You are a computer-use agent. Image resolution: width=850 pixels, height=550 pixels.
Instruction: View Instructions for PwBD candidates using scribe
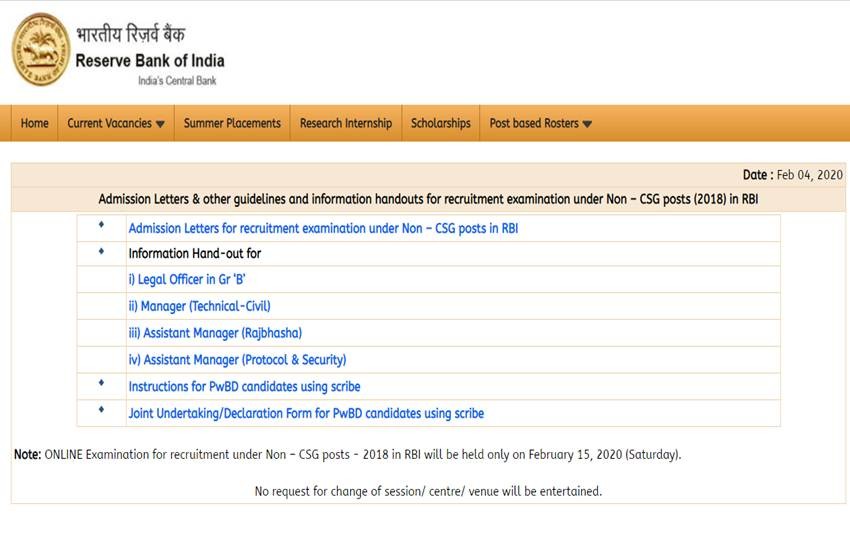pyautogui.click(x=244, y=386)
